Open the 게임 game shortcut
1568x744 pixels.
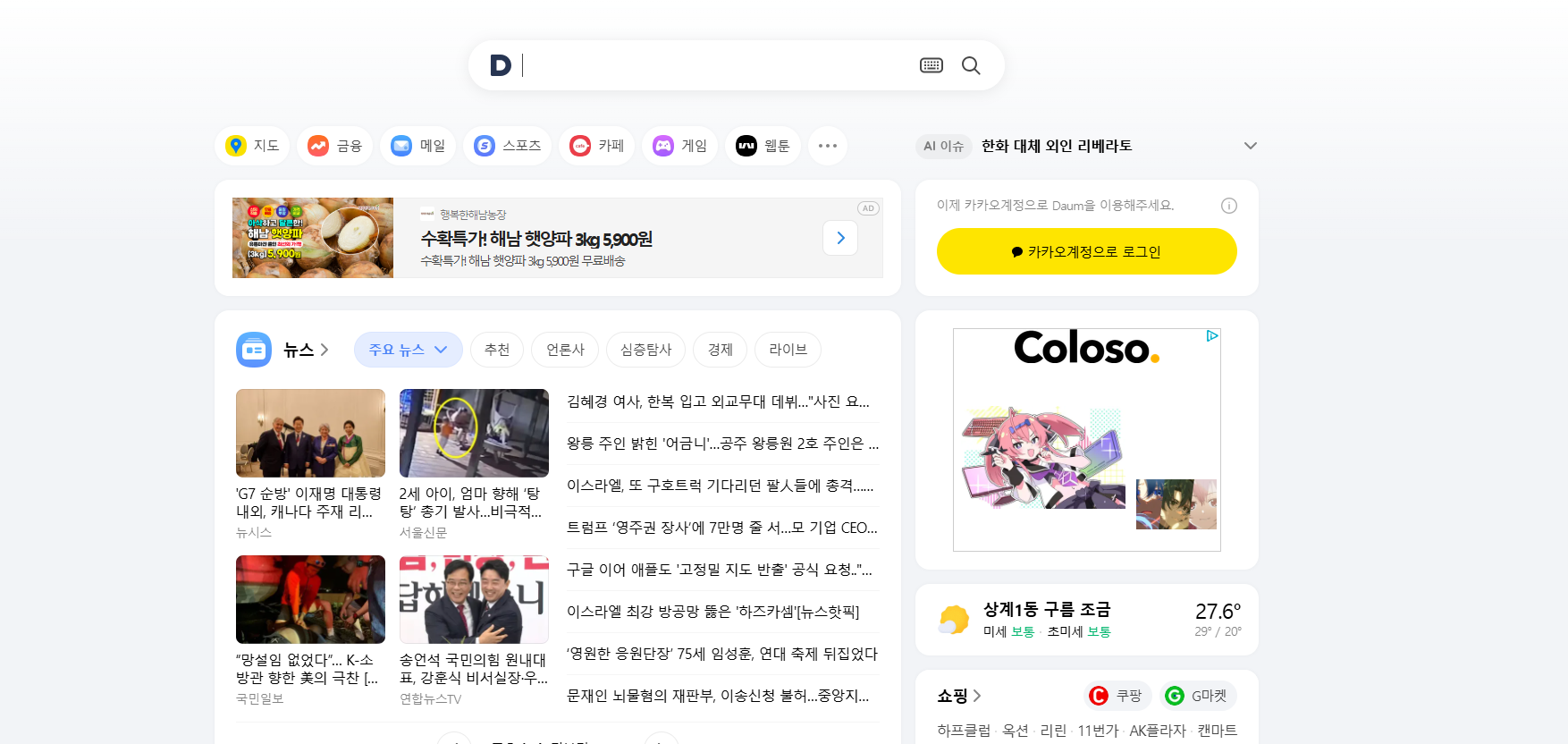pos(680,146)
